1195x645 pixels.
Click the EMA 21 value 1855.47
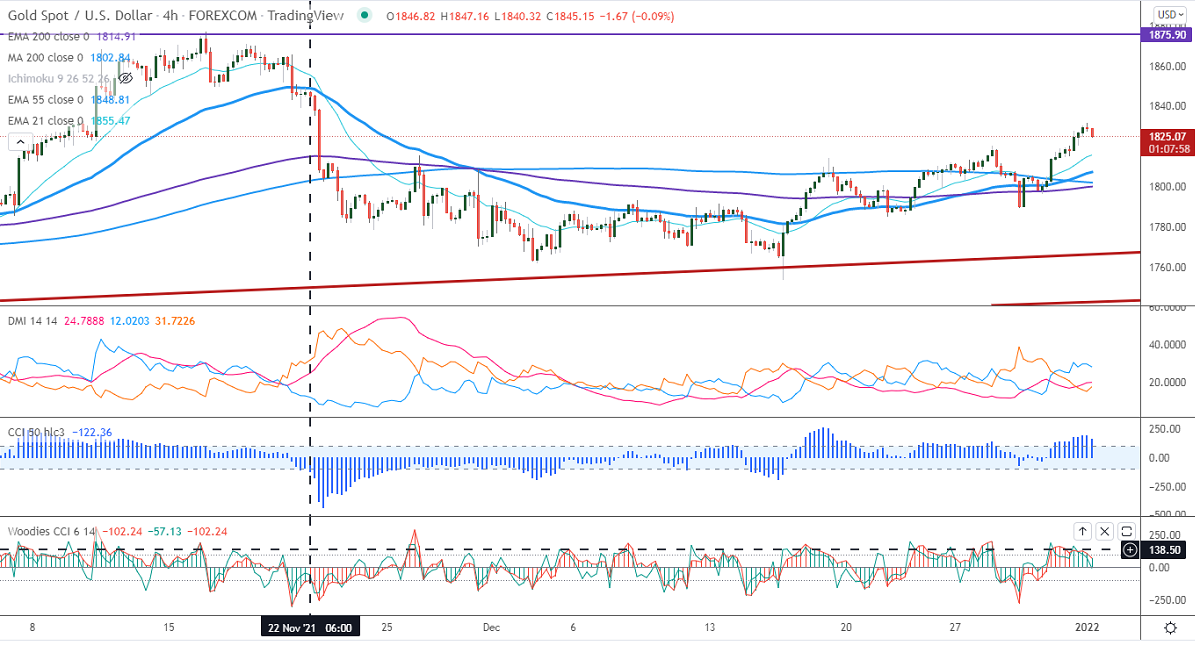(x=111, y=120)
